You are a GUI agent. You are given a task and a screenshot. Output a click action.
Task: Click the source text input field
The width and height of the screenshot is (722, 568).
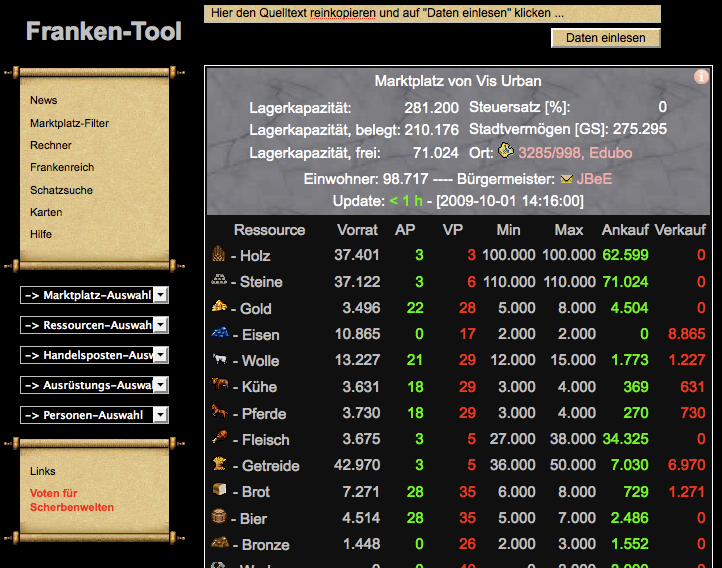(432, 14)
